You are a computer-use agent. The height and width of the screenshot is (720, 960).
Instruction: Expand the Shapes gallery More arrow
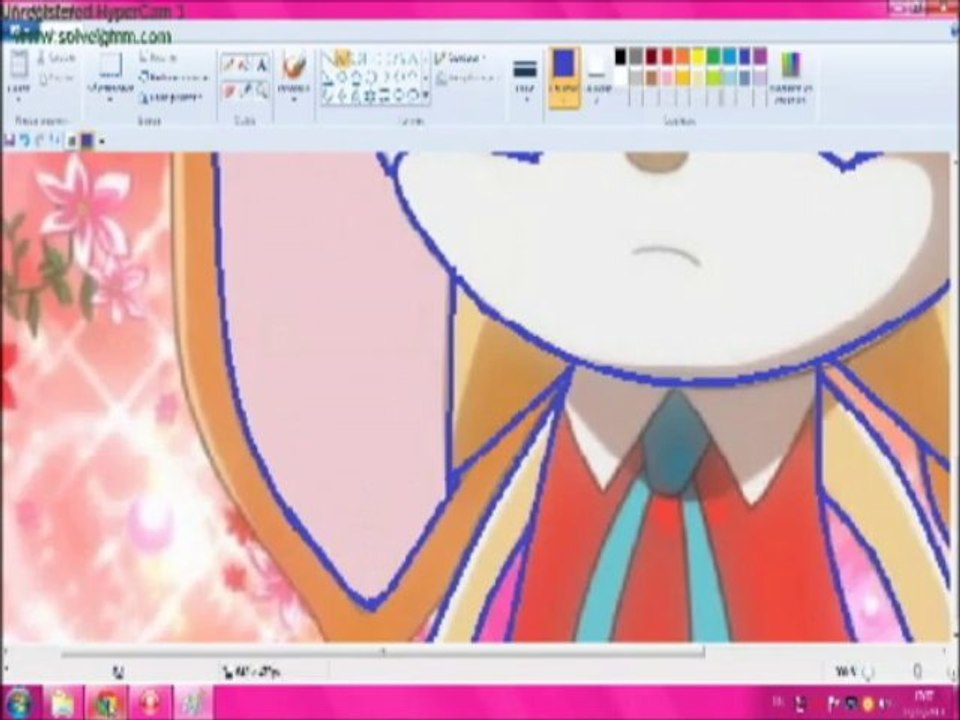[x=425, y=95]
